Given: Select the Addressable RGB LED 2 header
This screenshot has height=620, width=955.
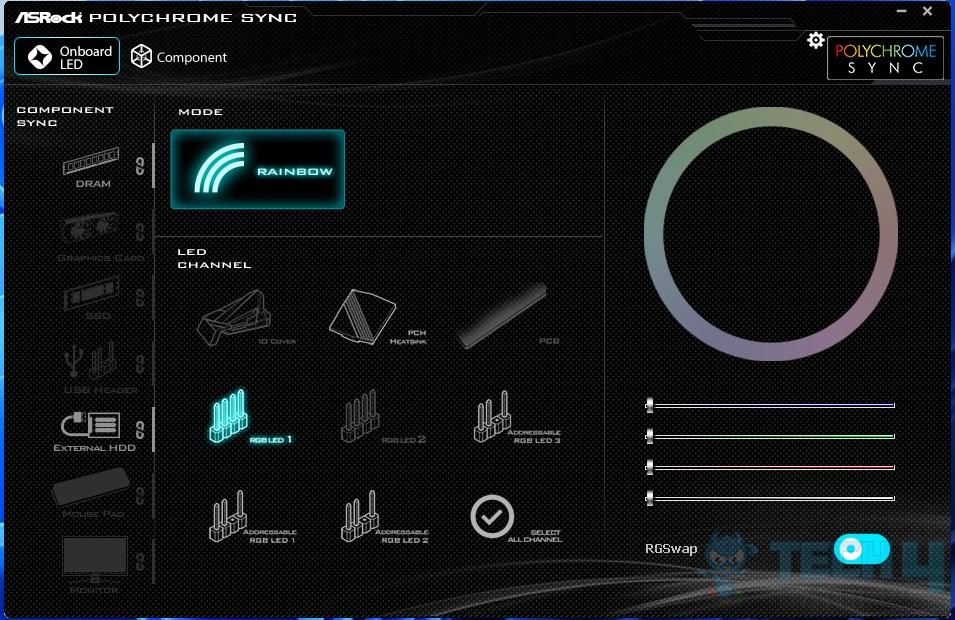Looking at the screenshot, I should 383,516.
